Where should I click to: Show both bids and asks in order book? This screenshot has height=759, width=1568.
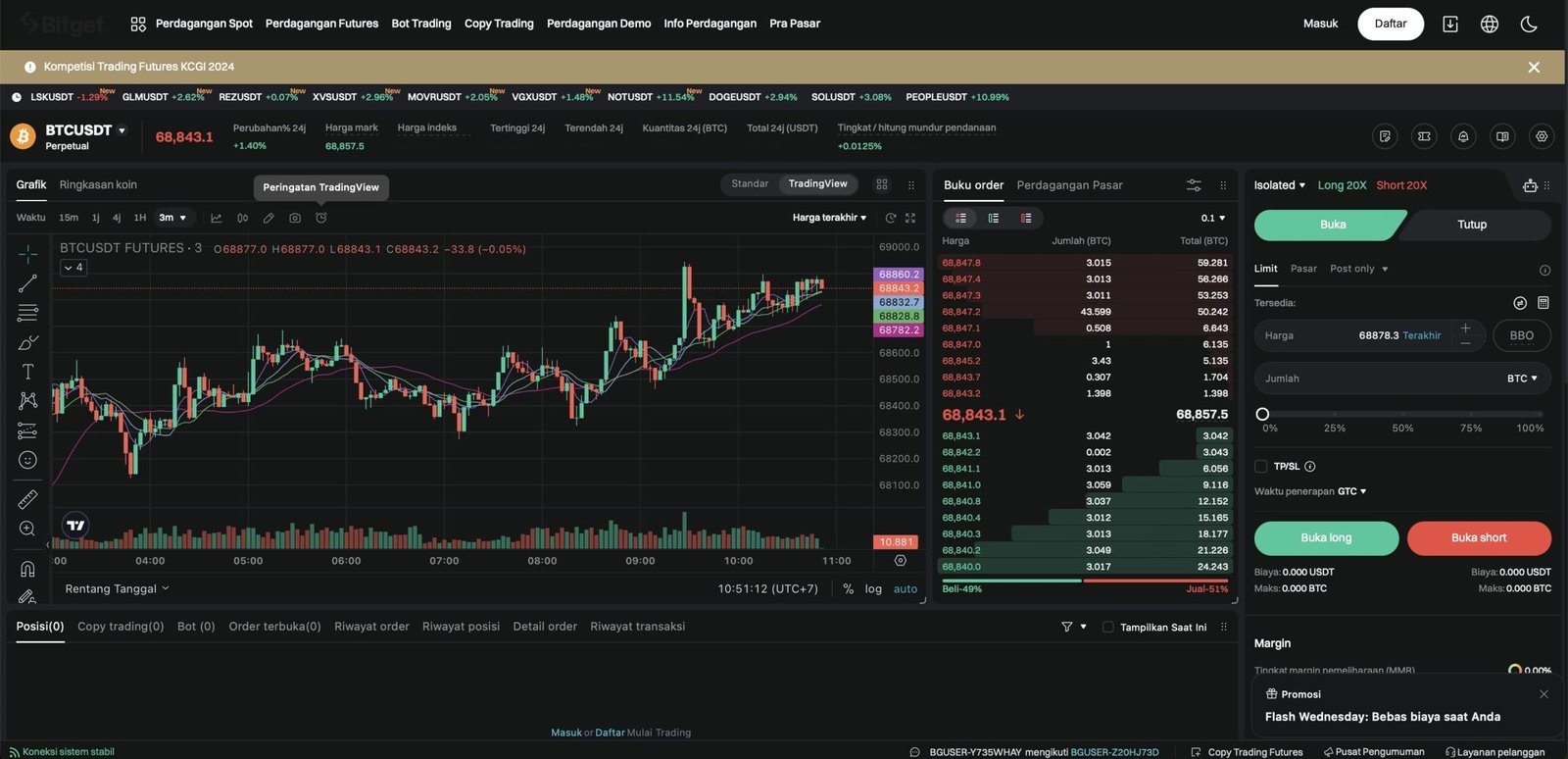pyautogui.click(x=961, y=218)
